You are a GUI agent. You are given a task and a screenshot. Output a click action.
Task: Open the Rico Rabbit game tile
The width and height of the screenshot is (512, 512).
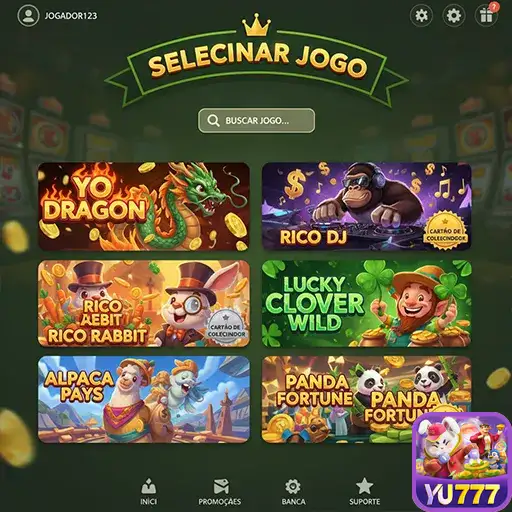pyautogui.click(x=144, y=304)
